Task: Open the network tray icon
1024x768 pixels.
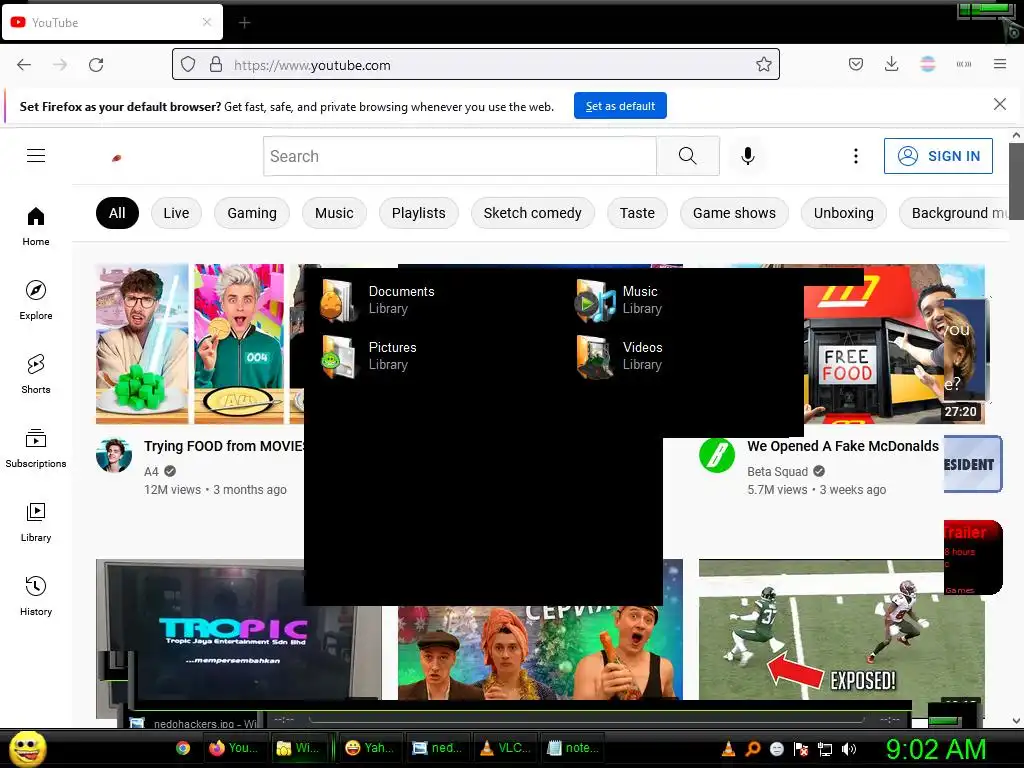Action: tap(825, 749)
